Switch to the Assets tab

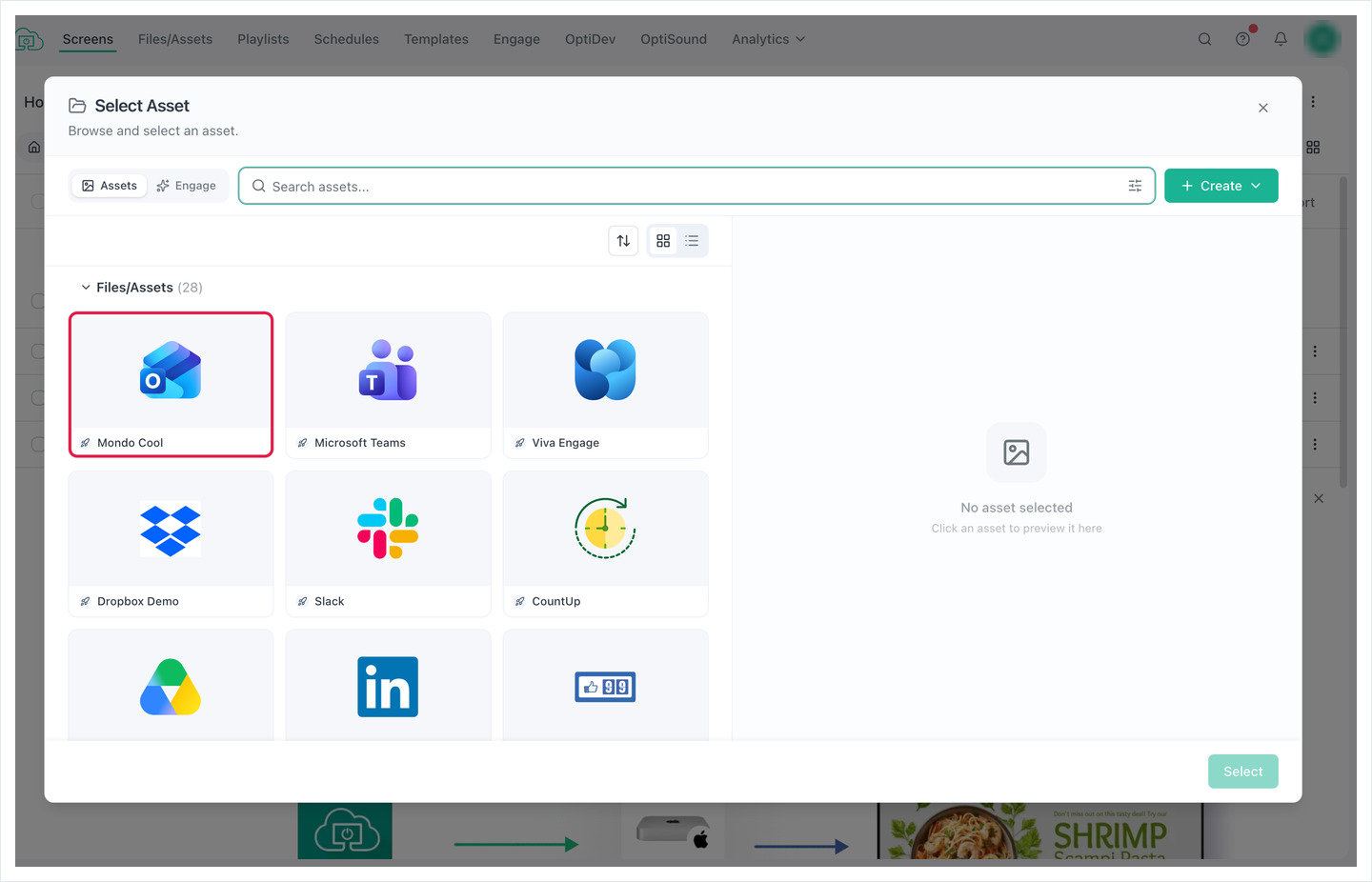click(x=110, y=186)
